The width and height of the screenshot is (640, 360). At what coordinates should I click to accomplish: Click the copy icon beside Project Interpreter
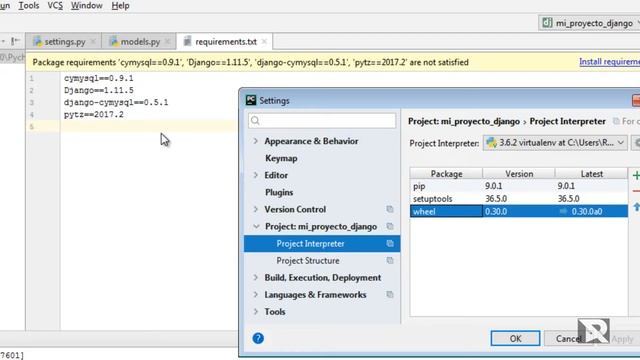(x=390, y=244)
